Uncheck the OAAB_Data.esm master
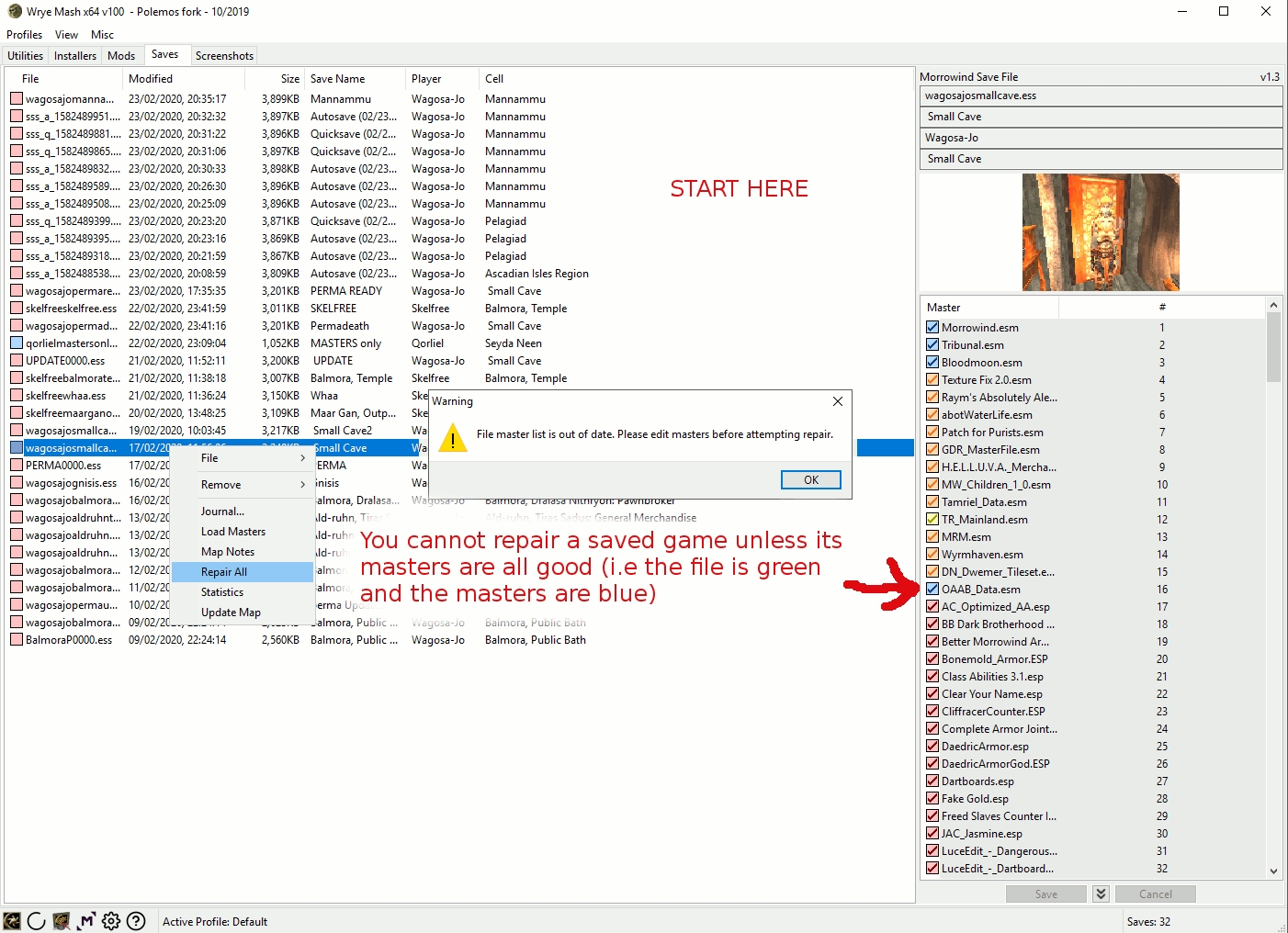1288x933 pixels. coord(932,590)
